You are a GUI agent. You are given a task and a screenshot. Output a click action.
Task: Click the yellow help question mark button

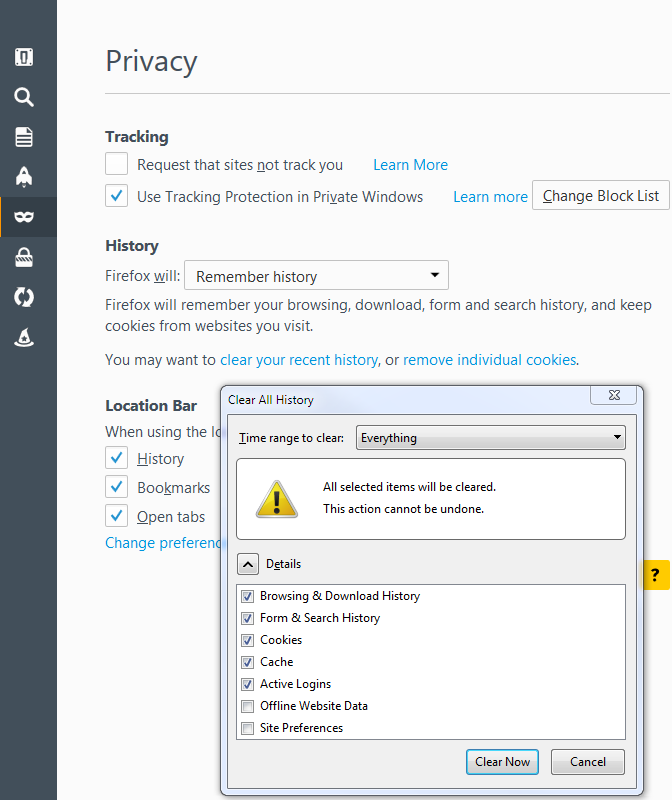pyautogui.click(x=655, y=575)
